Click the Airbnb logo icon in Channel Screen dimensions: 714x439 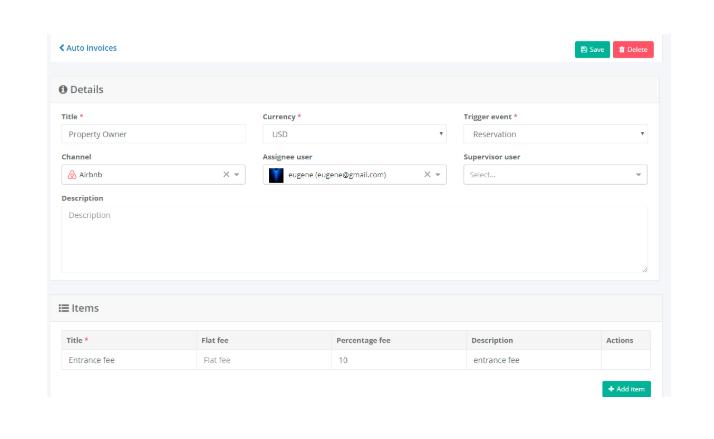click(72, 174)
